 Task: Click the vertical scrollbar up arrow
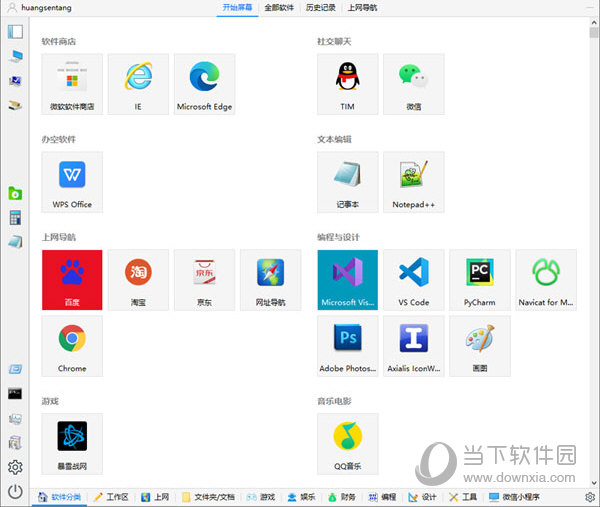tap(594, 23)
